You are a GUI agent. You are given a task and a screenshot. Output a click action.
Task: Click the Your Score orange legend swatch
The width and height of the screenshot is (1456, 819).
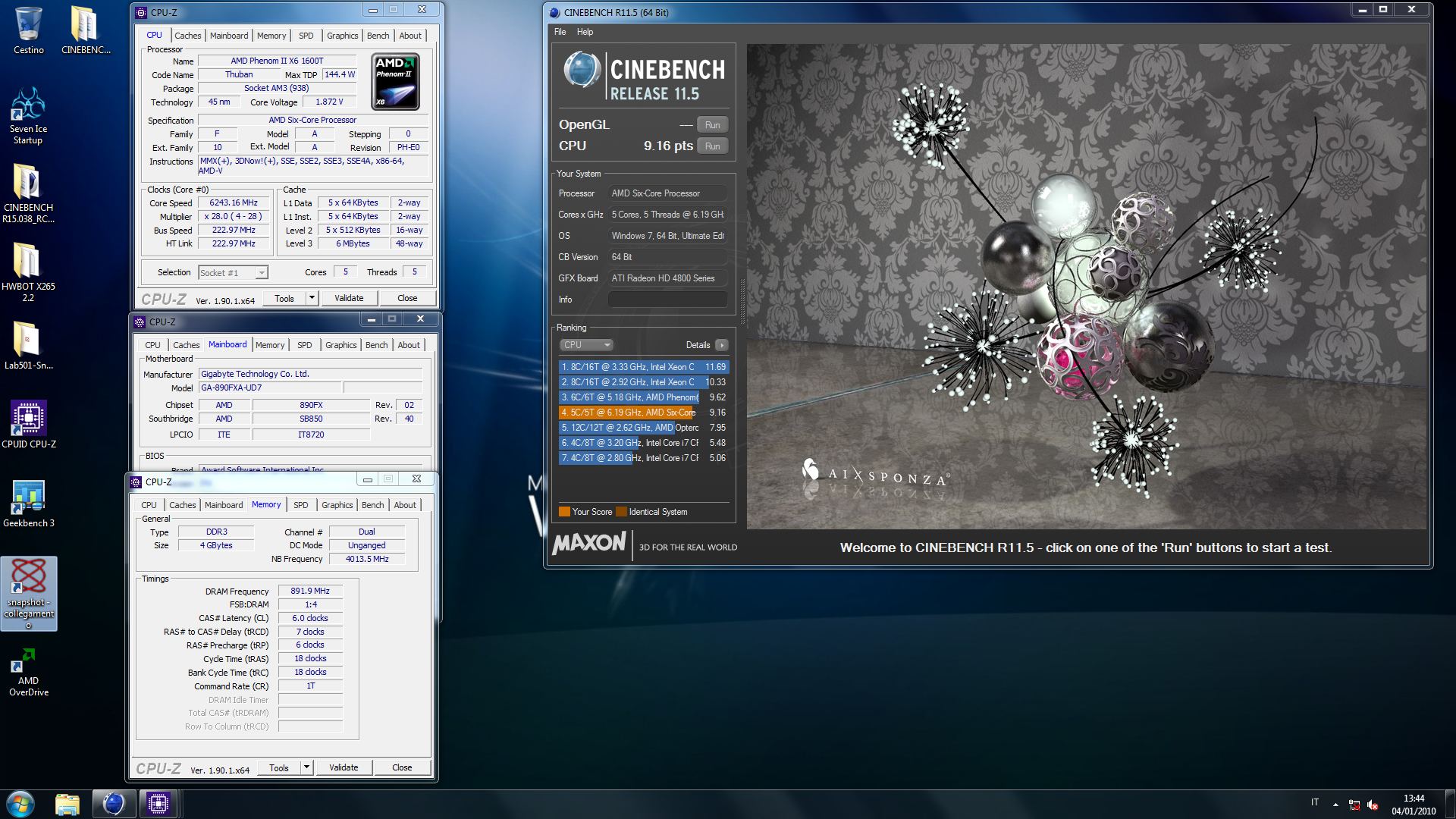pos(564,512)
